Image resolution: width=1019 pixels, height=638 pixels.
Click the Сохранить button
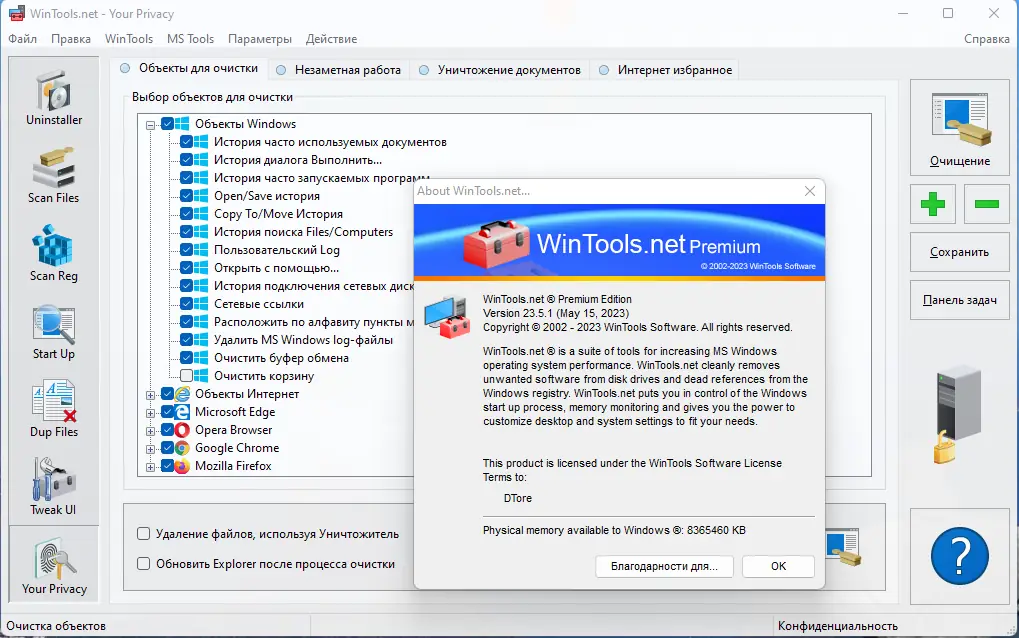(x=960, y=252)
